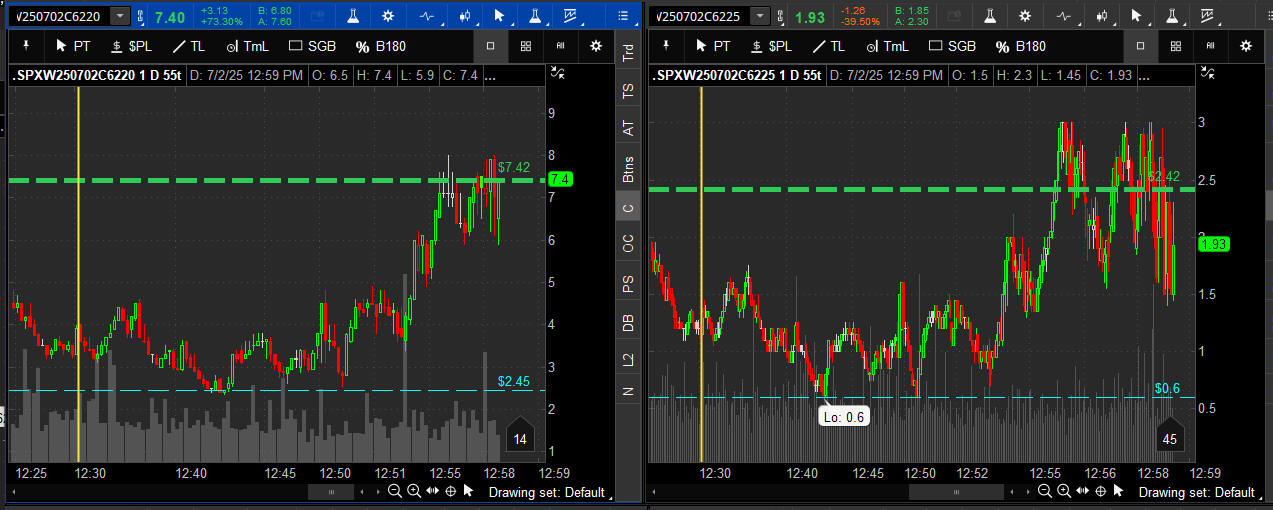Click the crosshair icon below the left chart
Image resolution: width=1273 pixels, height=510 pixels.
click(450, 491)
